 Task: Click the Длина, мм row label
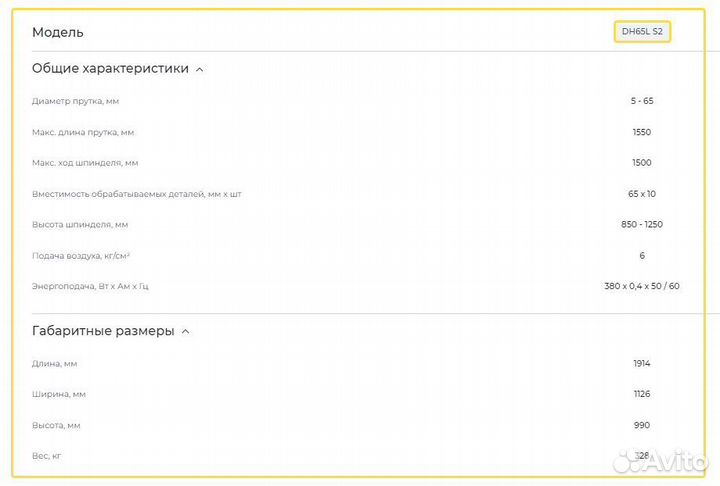coord(55,364)
